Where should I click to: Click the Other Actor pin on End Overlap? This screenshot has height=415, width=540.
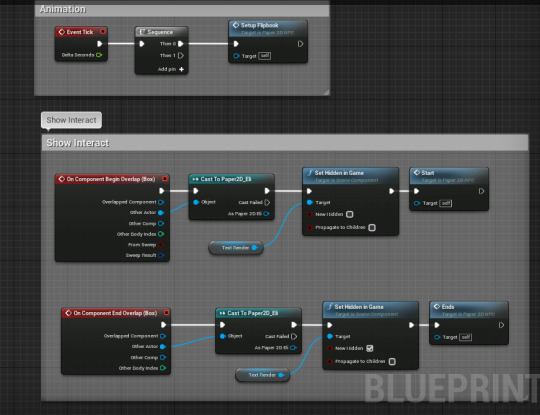(163, 346)
